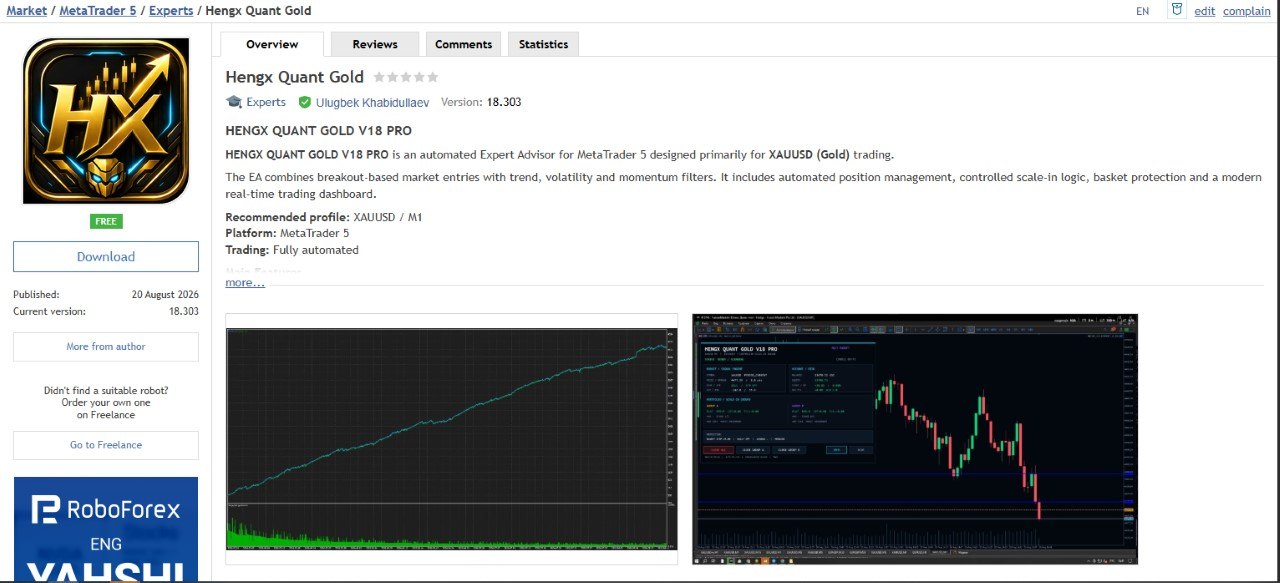
Task: Click the edit link
Action: click(1205, 11)
